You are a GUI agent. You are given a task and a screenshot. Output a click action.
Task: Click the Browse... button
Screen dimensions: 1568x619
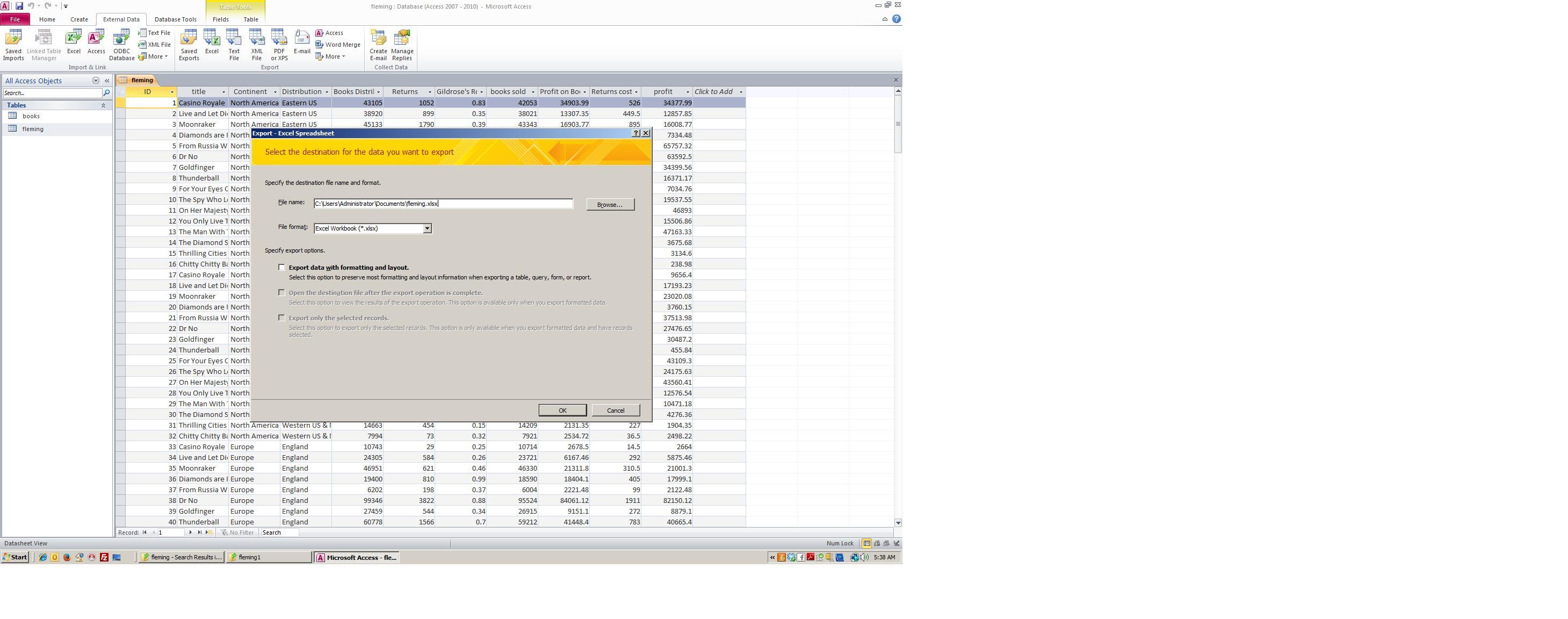point(610,205)
